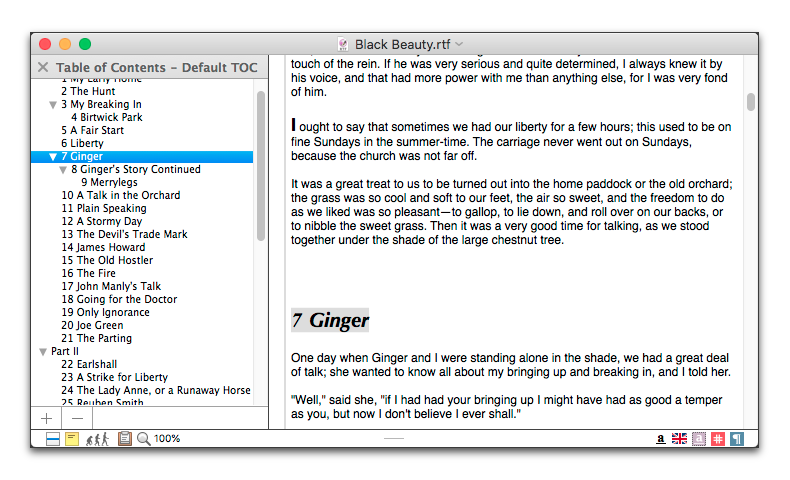Select 15 The Old Hostler
The width and height of the screenshot is (790, 480).
click(x=107, y=260)
